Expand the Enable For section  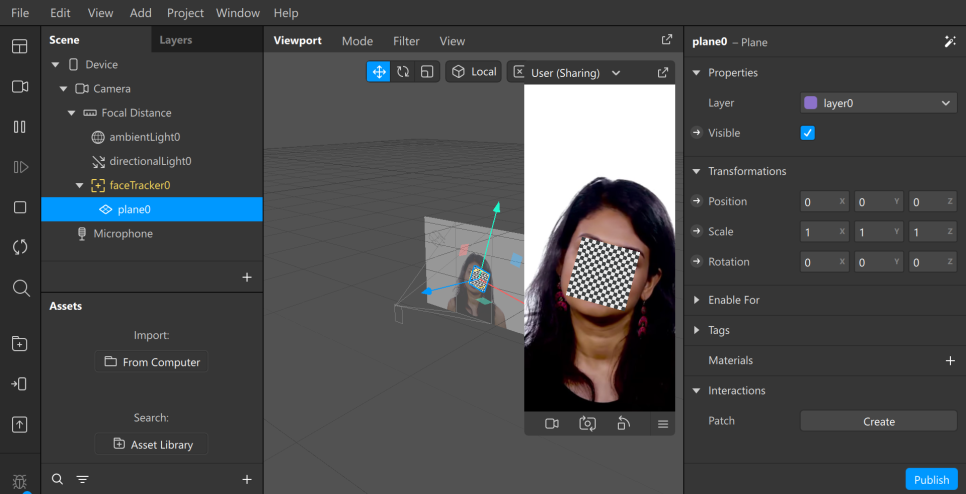click(697, 300)
